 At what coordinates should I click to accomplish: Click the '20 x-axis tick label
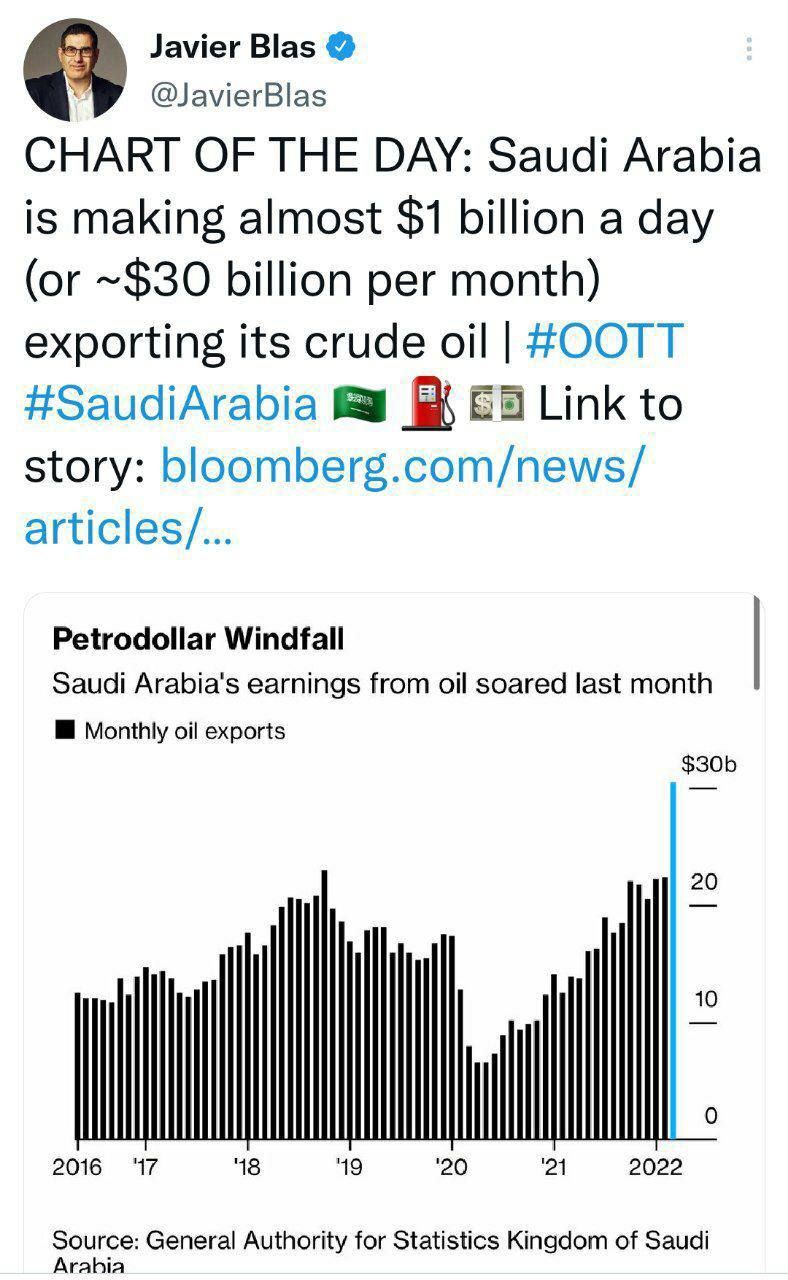click(452, 1167)
